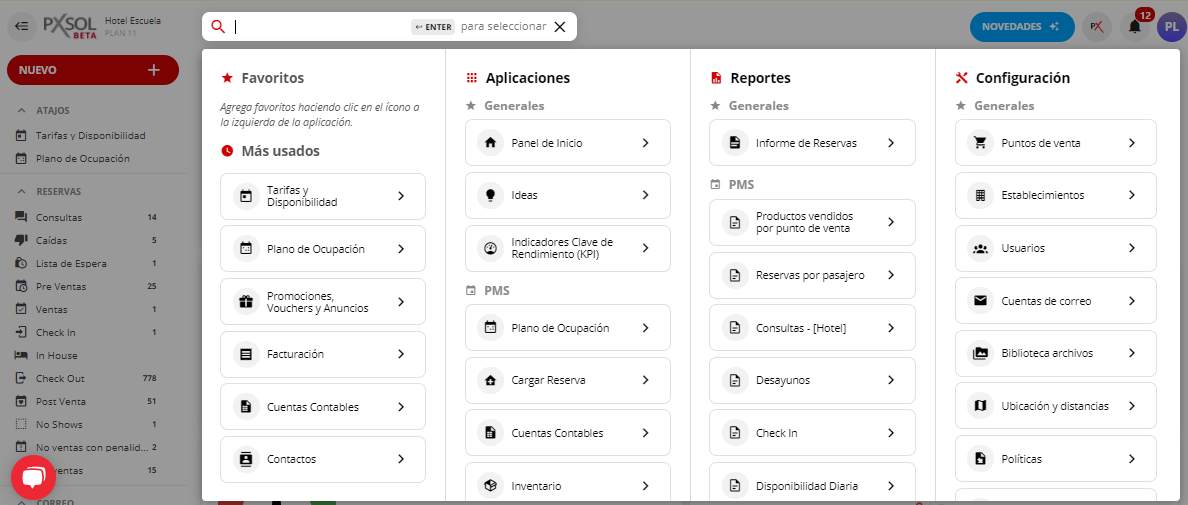Click the lightbulb icon next to Ideas
The image size is (1188, 505).
[490, 195]
